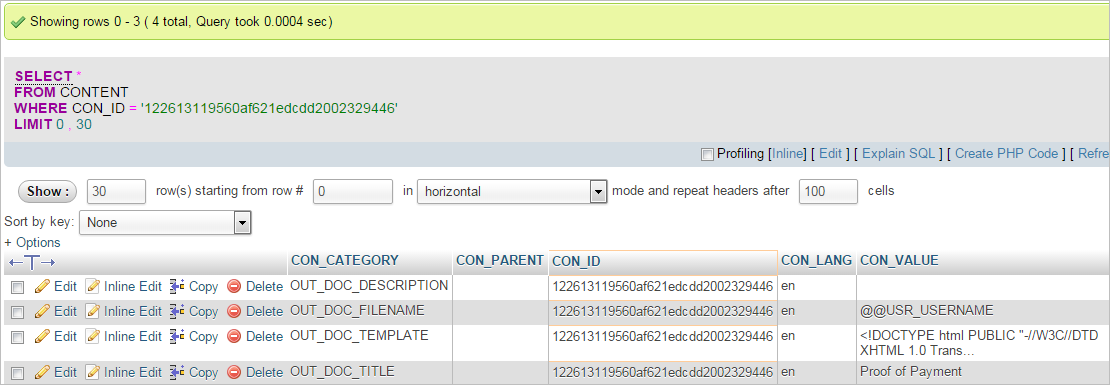Click the 'en' language cell in OUT_DOC_FILENAME row

click(817, 311)
